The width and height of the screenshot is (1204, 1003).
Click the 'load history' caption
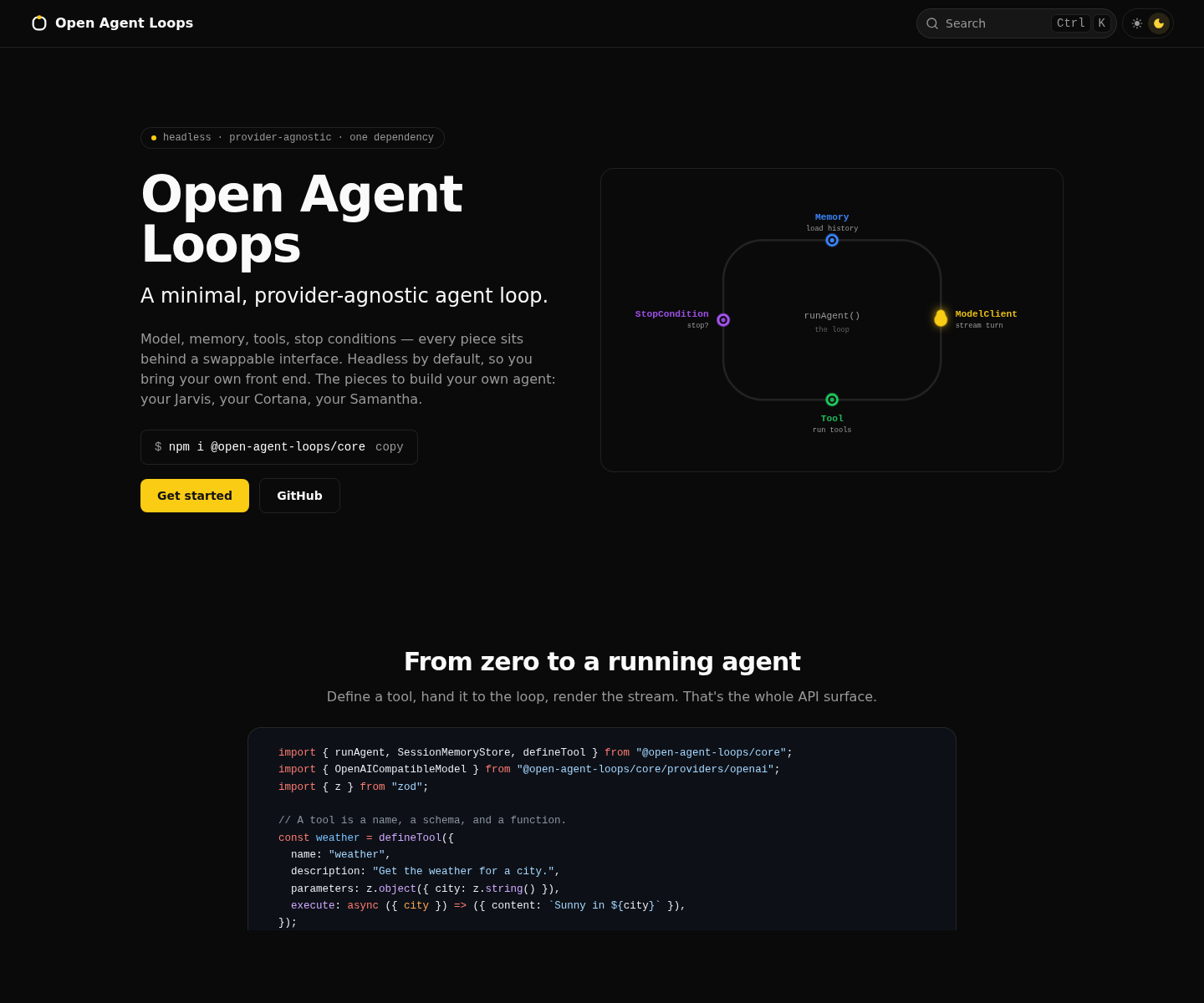pos(832,229)
